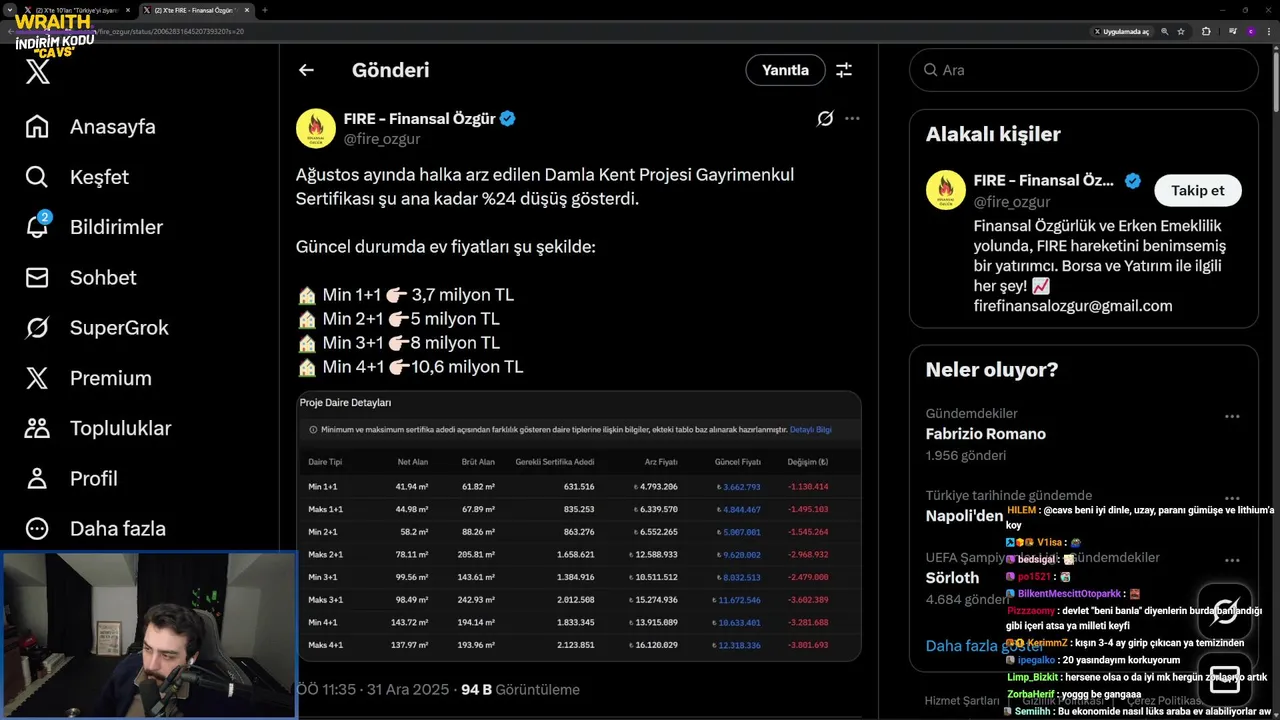Screen dimensions: 1280x720
Task: Open Bildirimler with the notification badge
Action: point(93,227)
